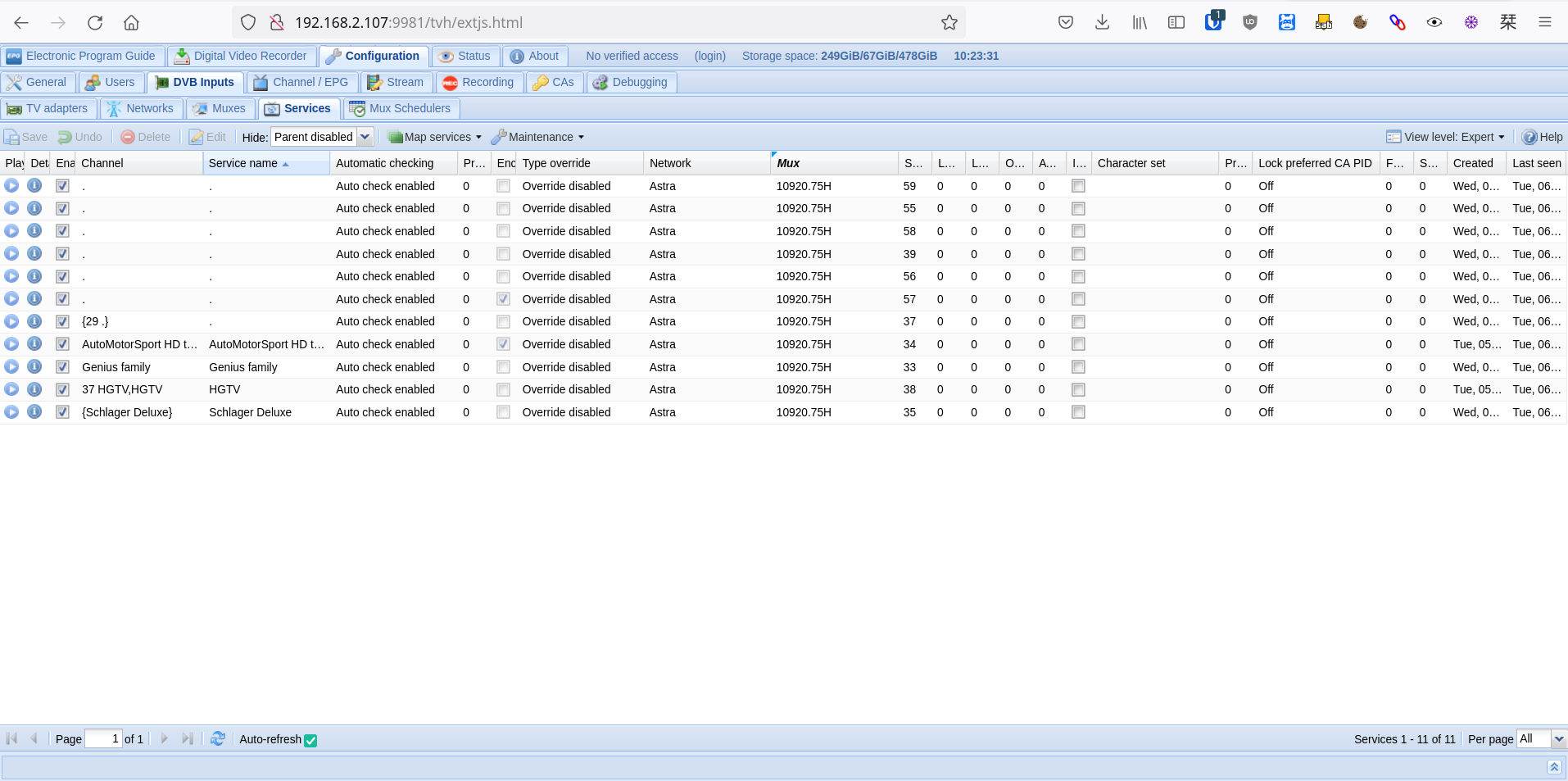This screenshot has height=781, width=1568.
Task: Save to Pocket icon in toolbar
Action: point(1066,23)
